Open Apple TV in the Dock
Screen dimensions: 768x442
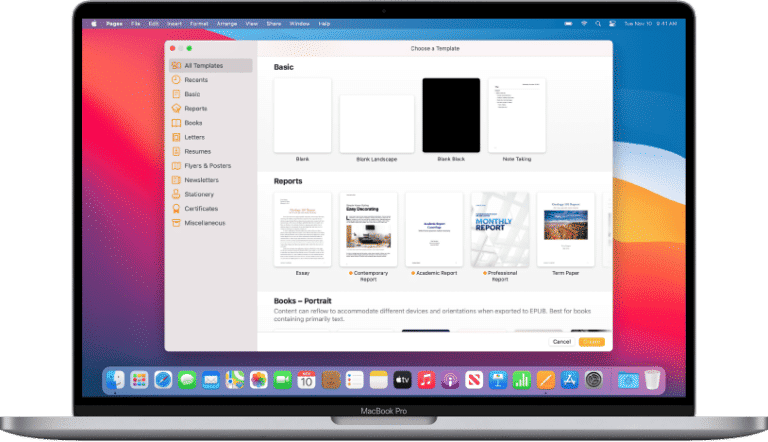coord(402,380)
